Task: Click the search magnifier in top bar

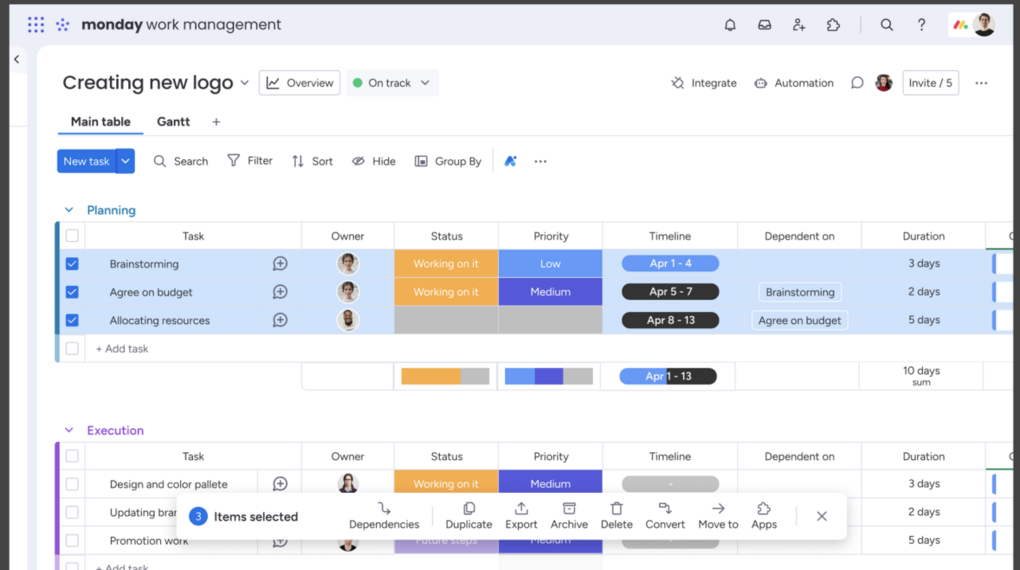Action: (x=887, y=25)
